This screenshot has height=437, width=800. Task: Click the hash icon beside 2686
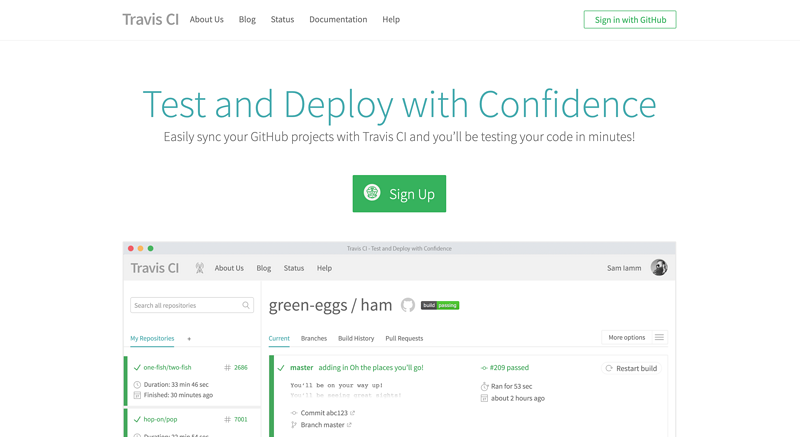click(x=228, y=367)
